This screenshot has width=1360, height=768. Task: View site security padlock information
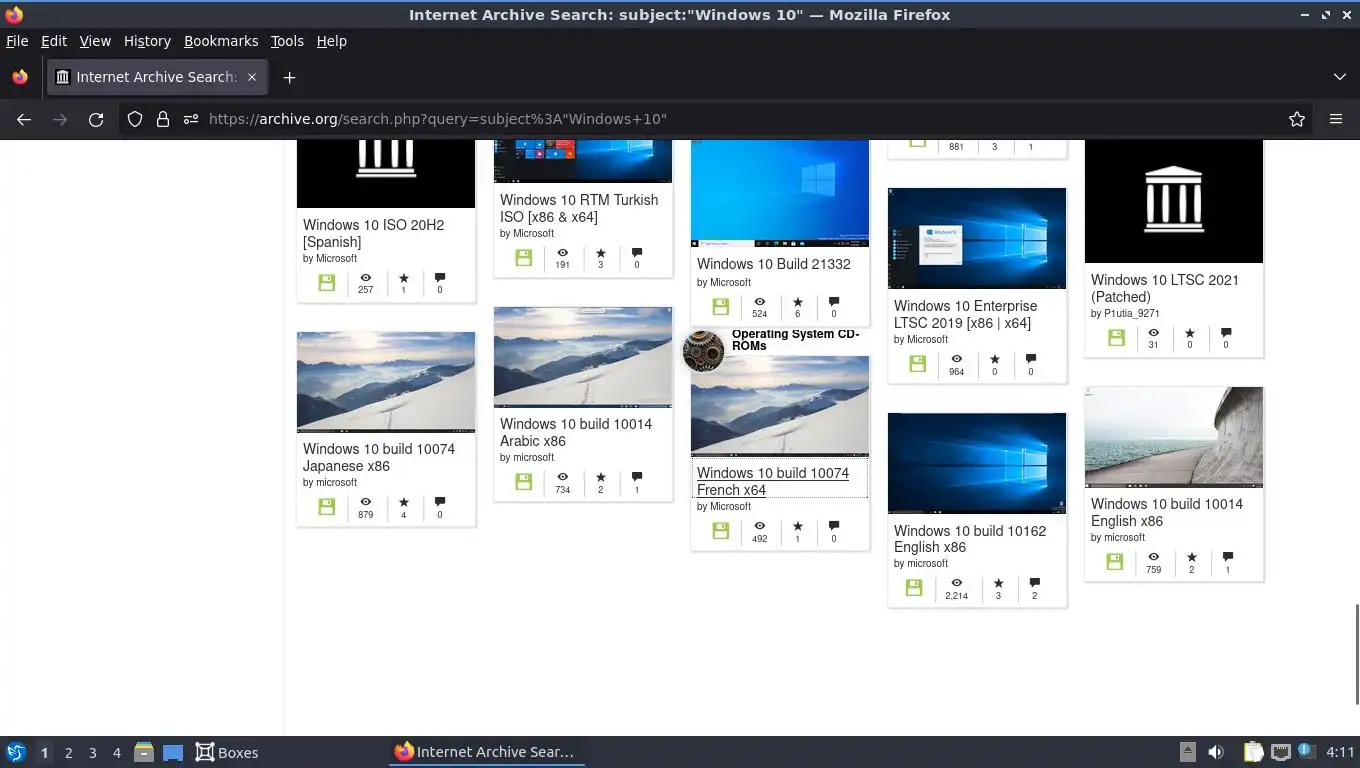[163, 119]
